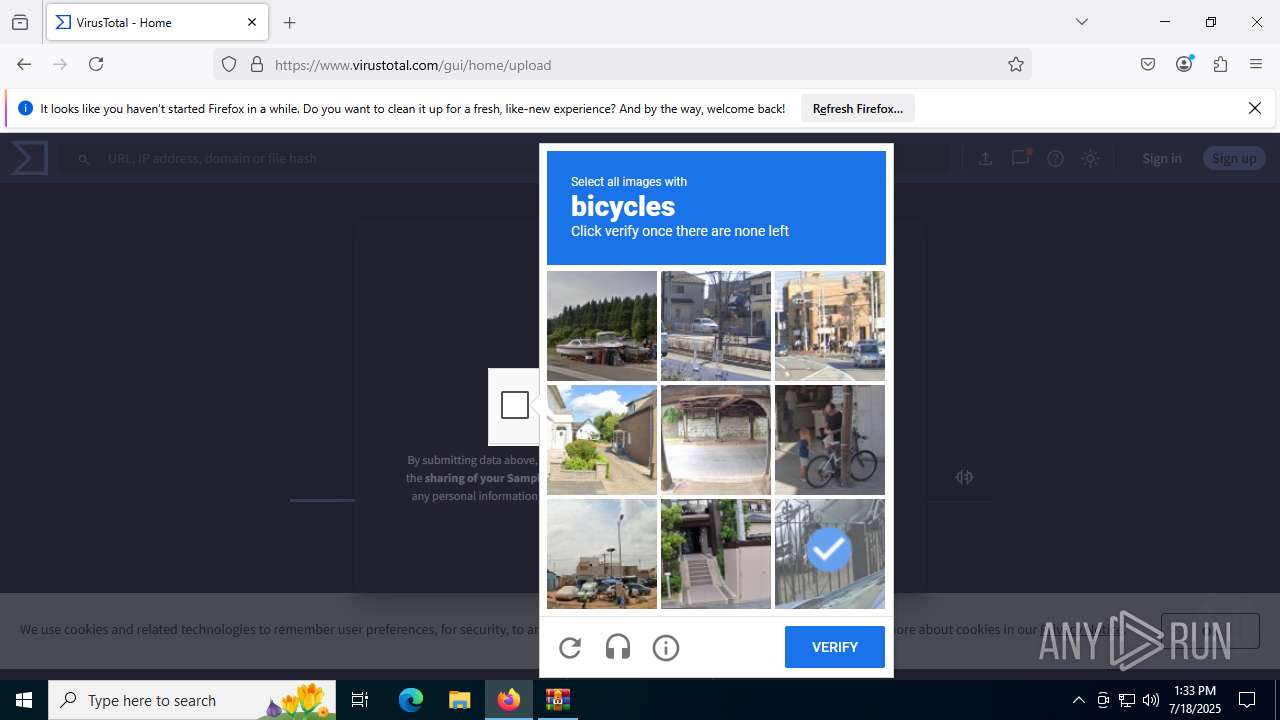Open the list all tabs dropdown
This screenshot has width=1280, height=720.
(x=1081, y=22)
